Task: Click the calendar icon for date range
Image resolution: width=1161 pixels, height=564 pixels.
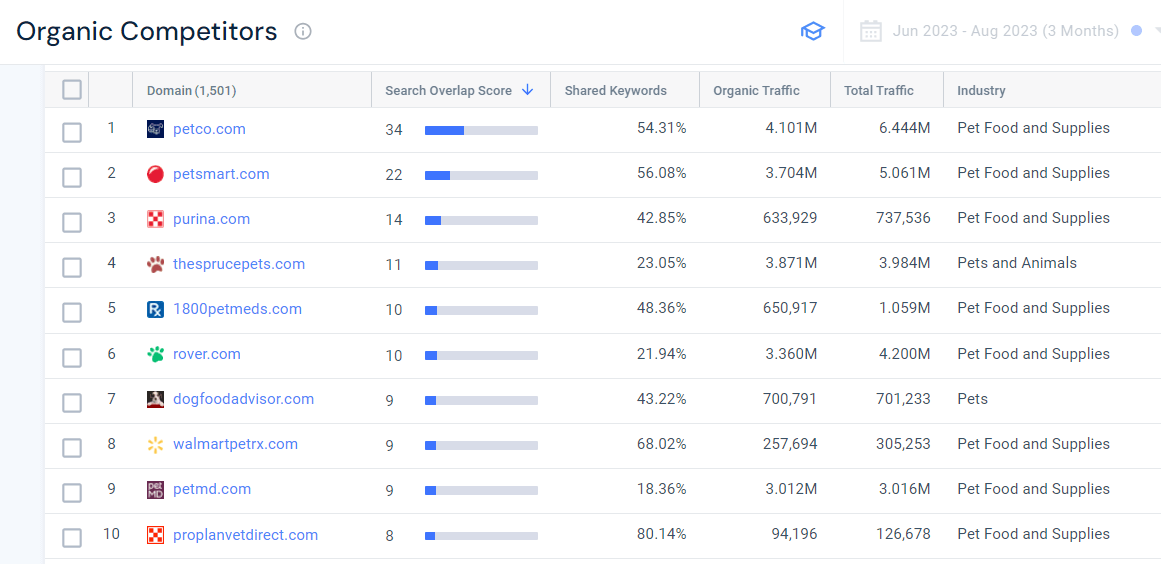Action: (x=871, y=31)
